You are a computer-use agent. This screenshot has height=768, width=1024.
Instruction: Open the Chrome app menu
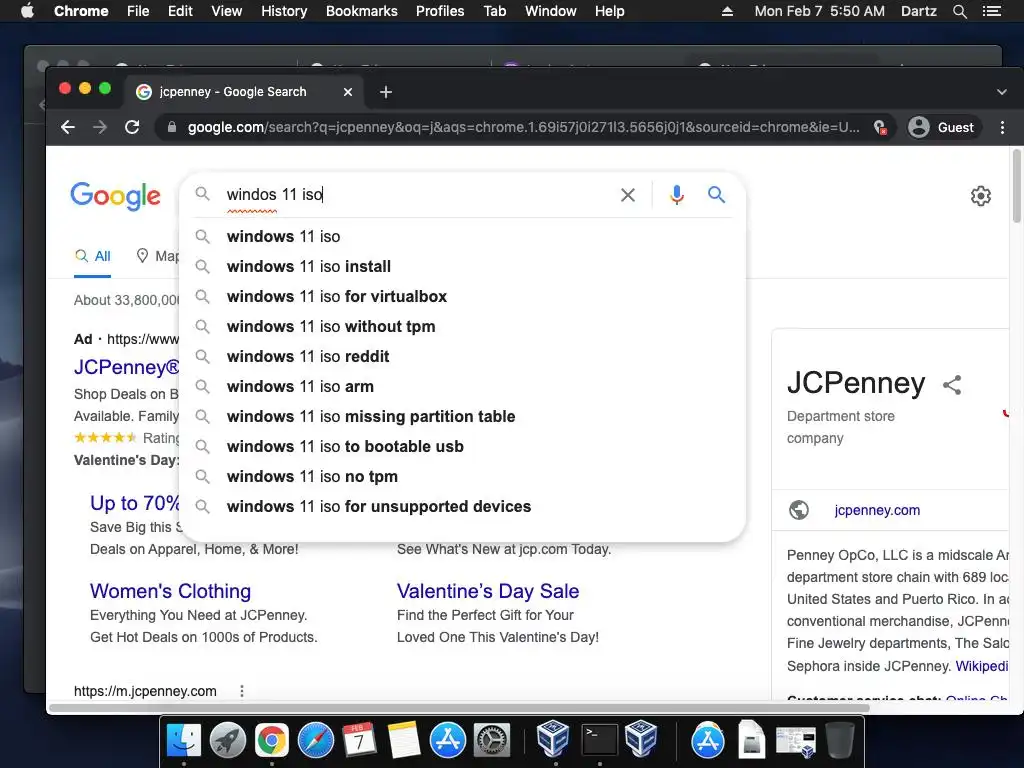coord(81,11)
